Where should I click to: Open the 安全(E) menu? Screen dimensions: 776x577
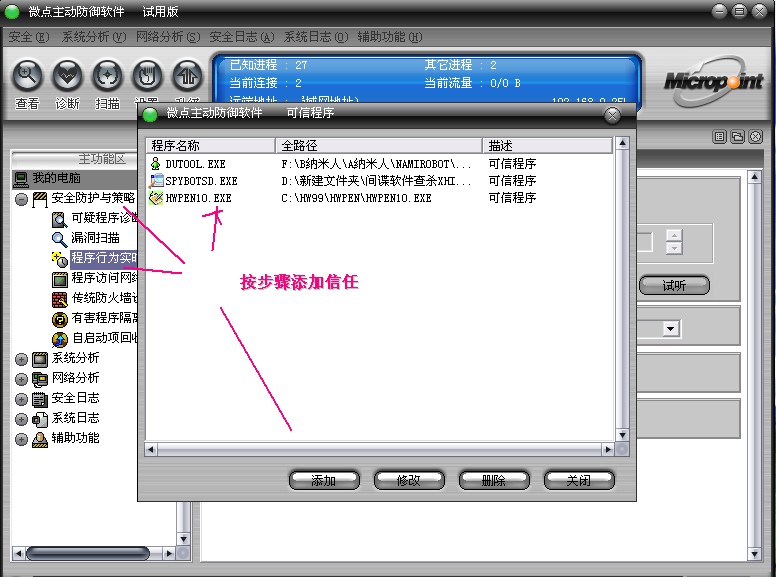(29, 37)
